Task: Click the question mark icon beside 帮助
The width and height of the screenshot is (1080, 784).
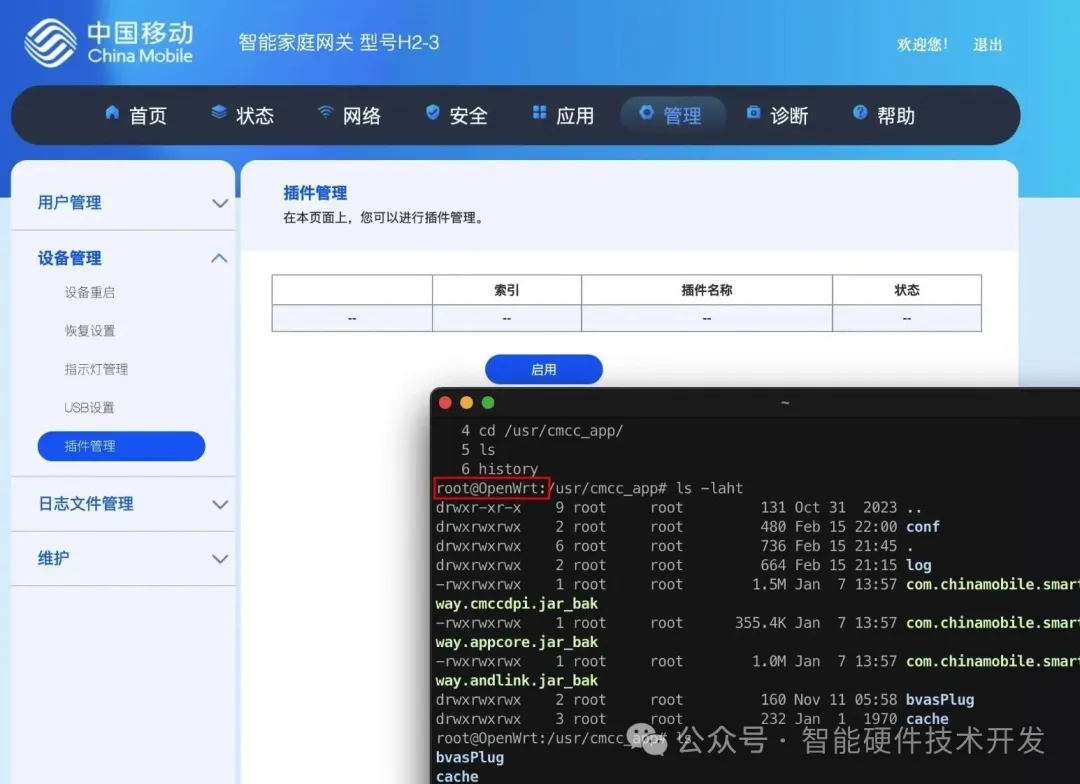Action: coord(860,113)
